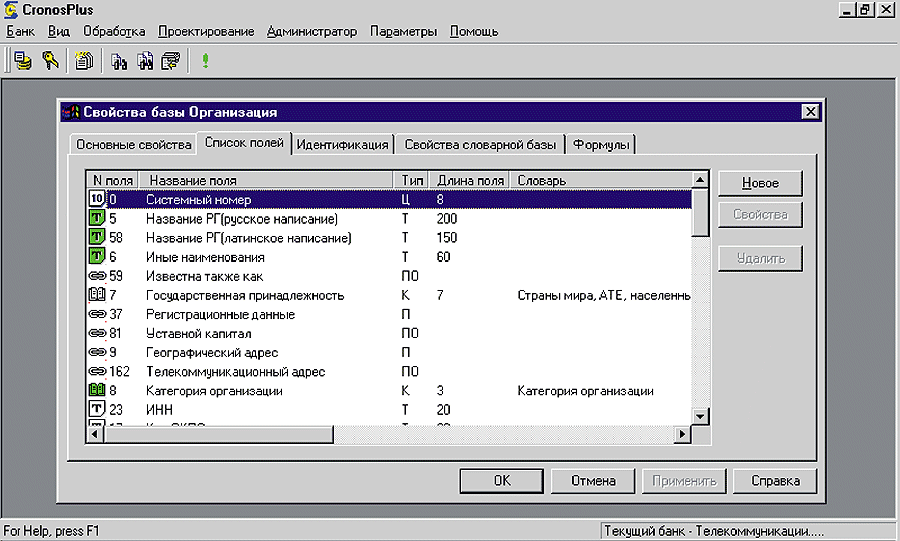900x541 pixels.
Task: Select the Телекоммуникационный адрес row
Action: click(389, 371)
